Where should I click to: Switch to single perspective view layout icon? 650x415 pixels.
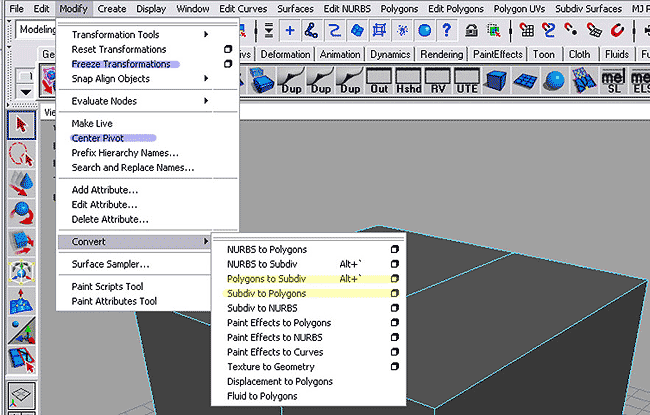click(22, 395)
